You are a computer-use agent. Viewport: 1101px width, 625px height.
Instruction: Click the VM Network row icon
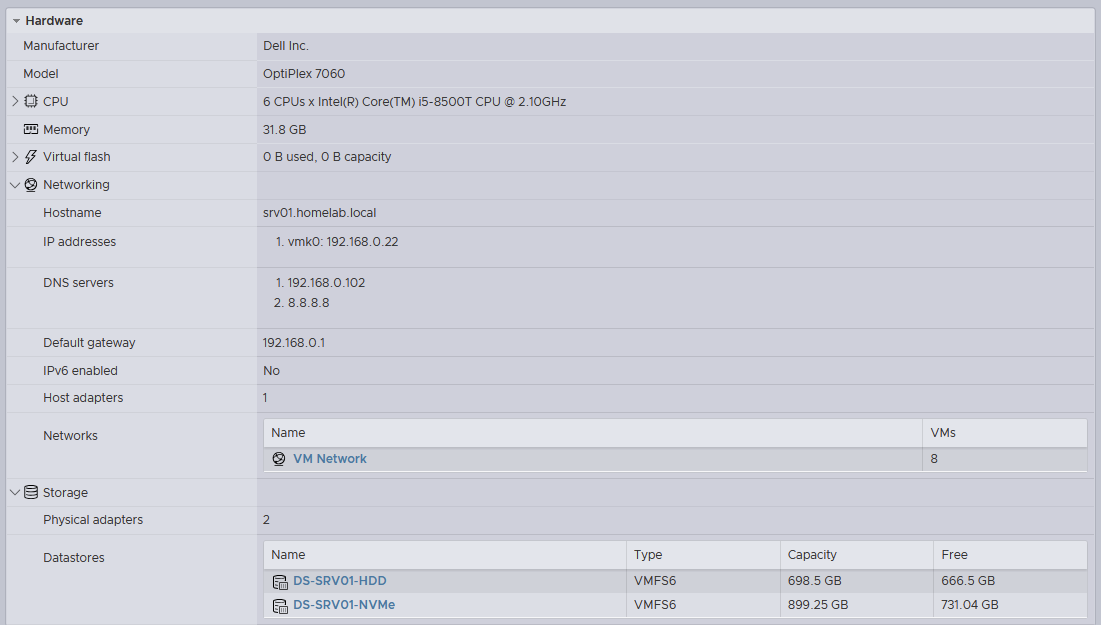tap(279, 459)
